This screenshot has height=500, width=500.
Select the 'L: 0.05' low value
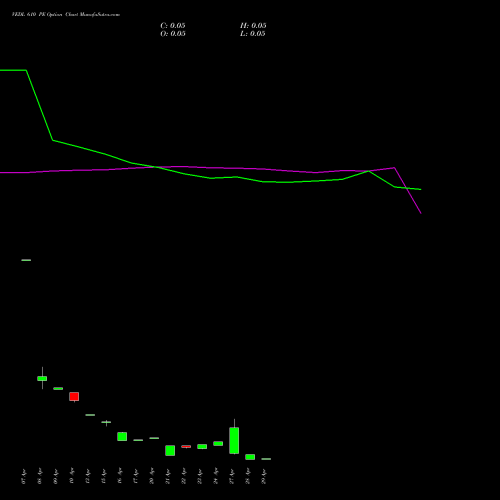253,34
